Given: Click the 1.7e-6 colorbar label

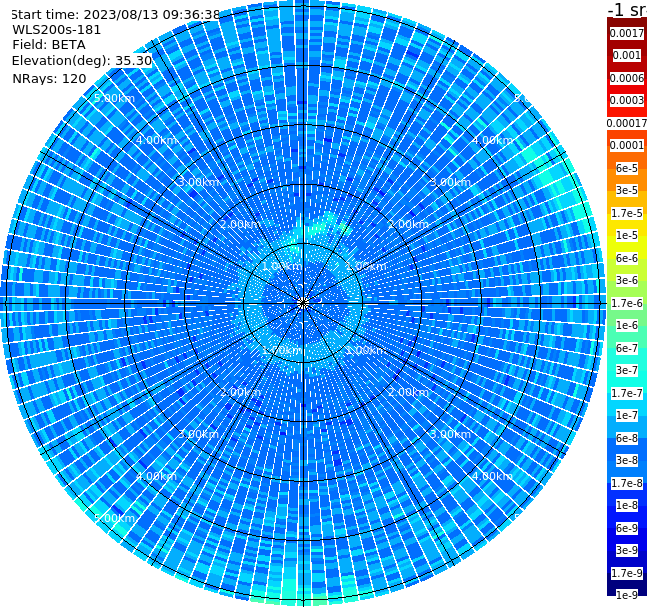Looking at the screenshot, I should pos(627,303).
